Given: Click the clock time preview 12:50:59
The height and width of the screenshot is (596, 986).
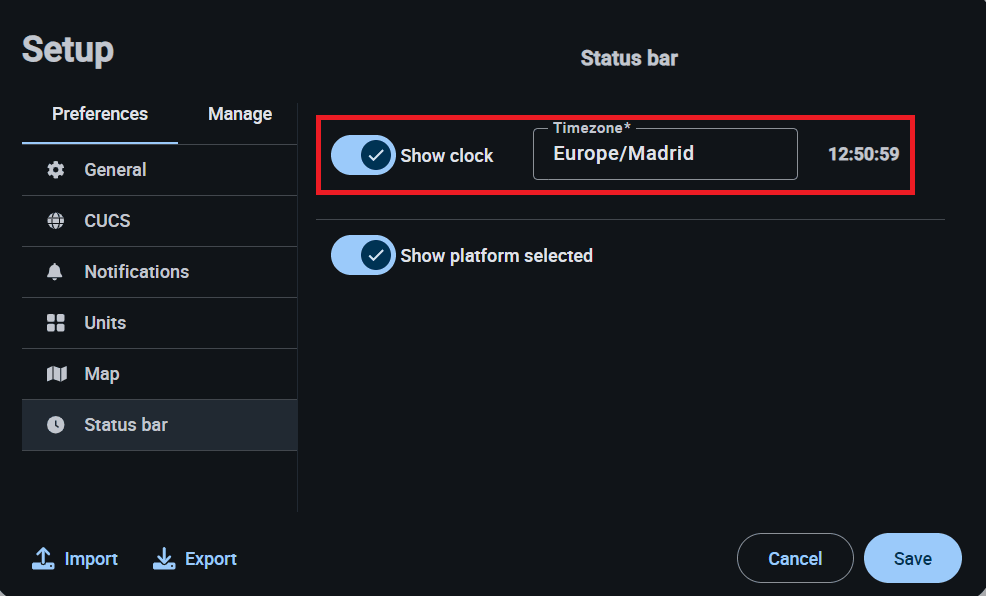Looking at the screenshot, I should click(x=863, y=154).
